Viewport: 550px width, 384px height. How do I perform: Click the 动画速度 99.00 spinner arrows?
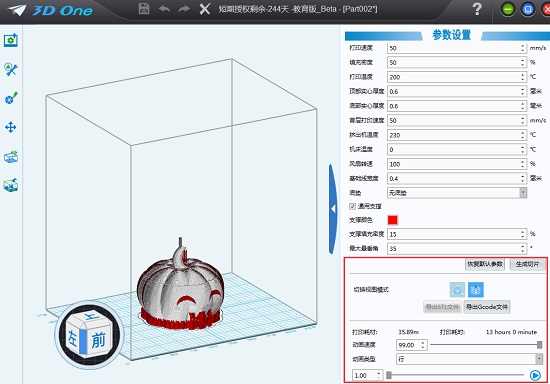point(423,345)
